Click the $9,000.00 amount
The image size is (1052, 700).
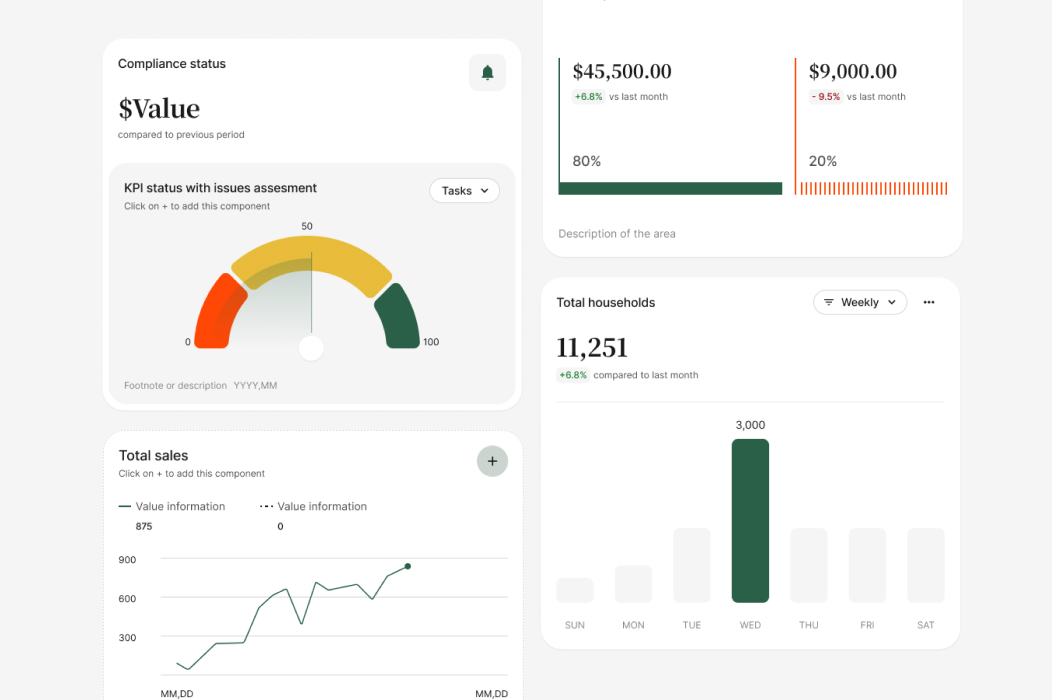(x=852, y=71)
